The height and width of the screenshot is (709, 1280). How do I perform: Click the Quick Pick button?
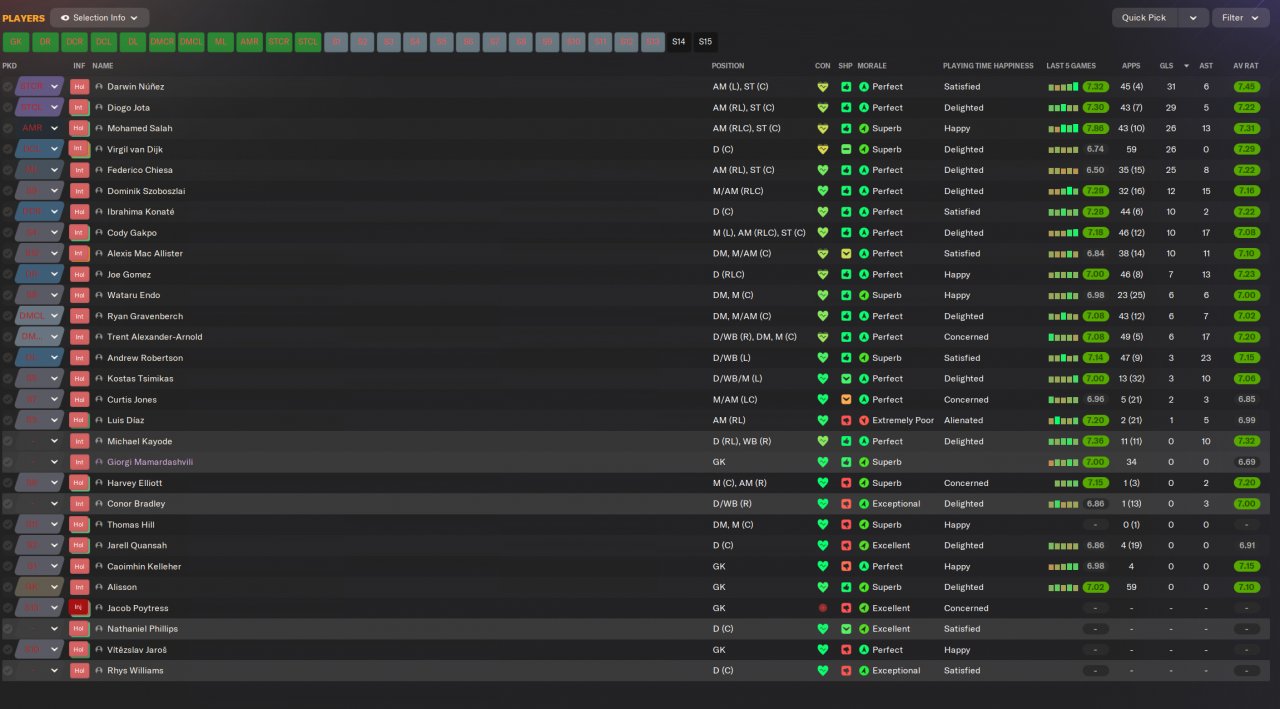coord(1144,18)
